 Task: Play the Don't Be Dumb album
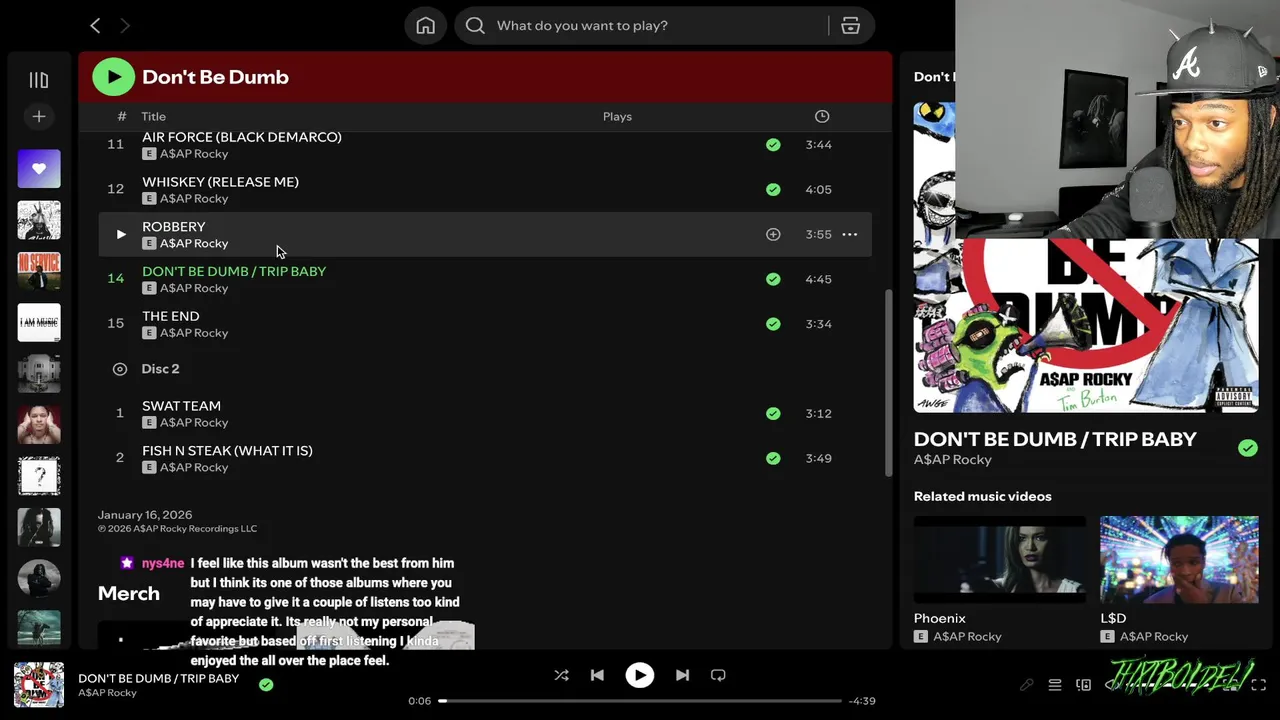click(x=114, y=77)
